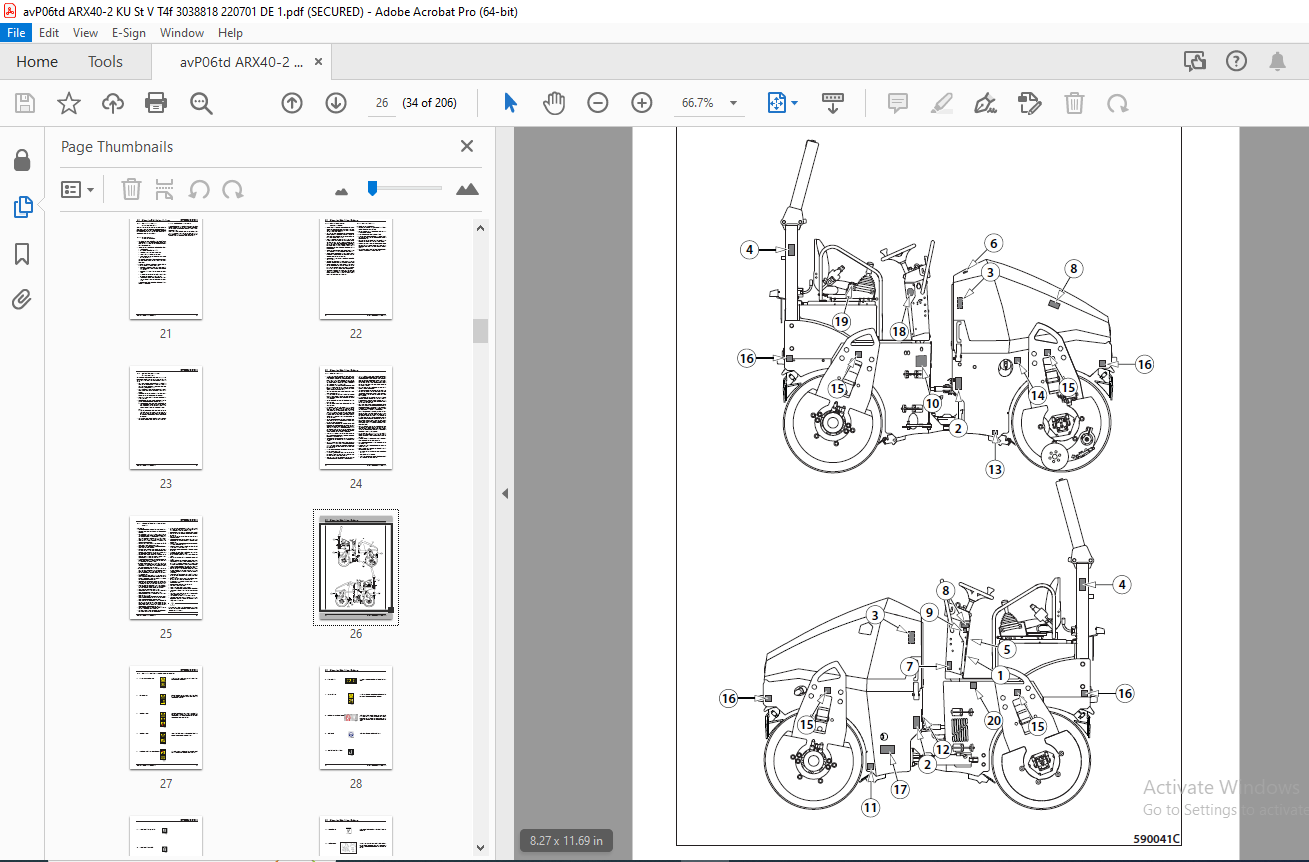Zoom out with the minus button

598,103
